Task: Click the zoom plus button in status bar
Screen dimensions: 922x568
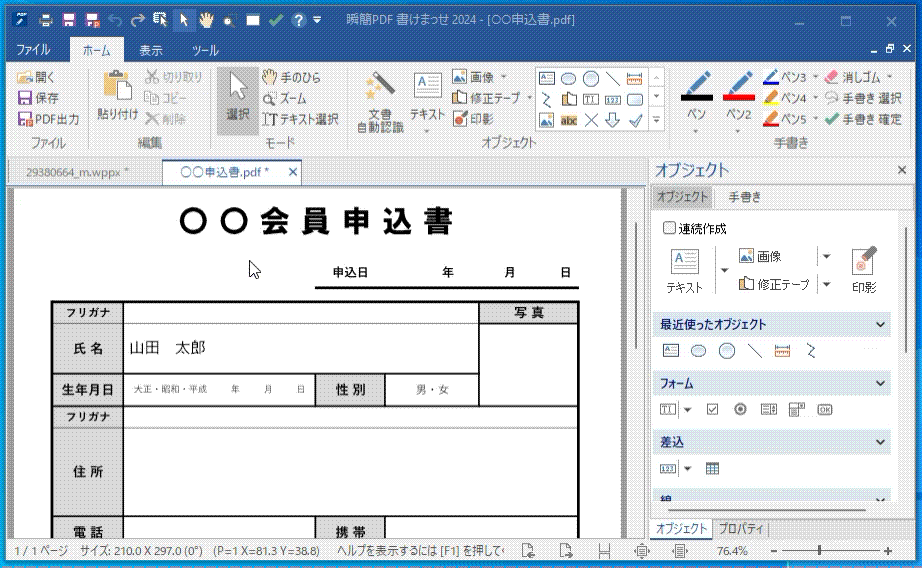Action: click(x=888, y=551)
